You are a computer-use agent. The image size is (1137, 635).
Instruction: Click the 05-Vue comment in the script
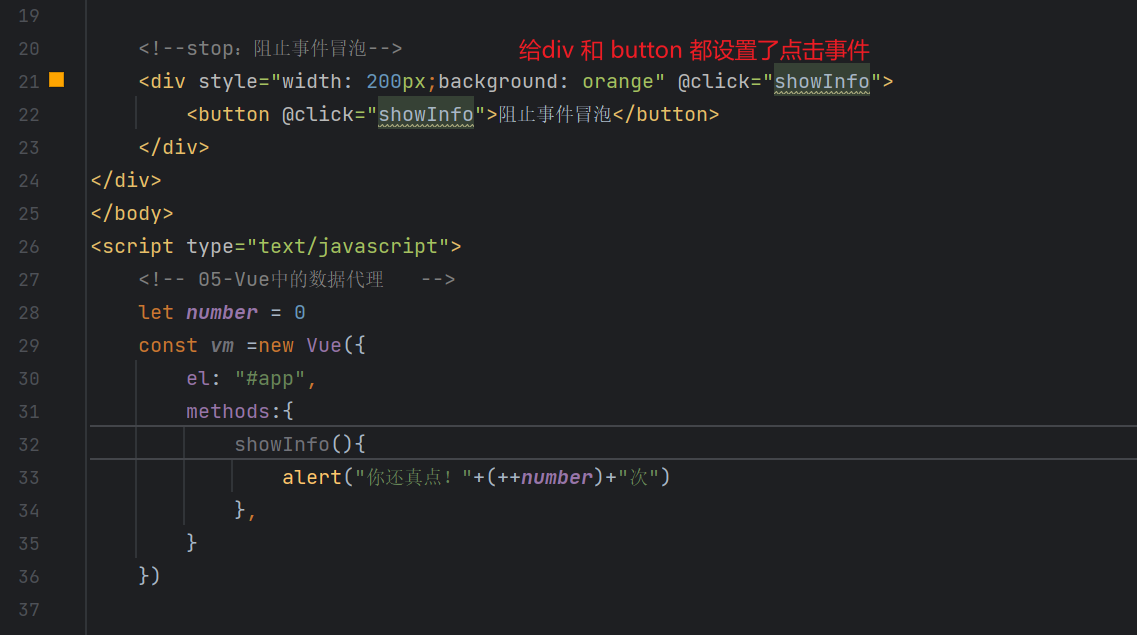click(x=297, y=279)
